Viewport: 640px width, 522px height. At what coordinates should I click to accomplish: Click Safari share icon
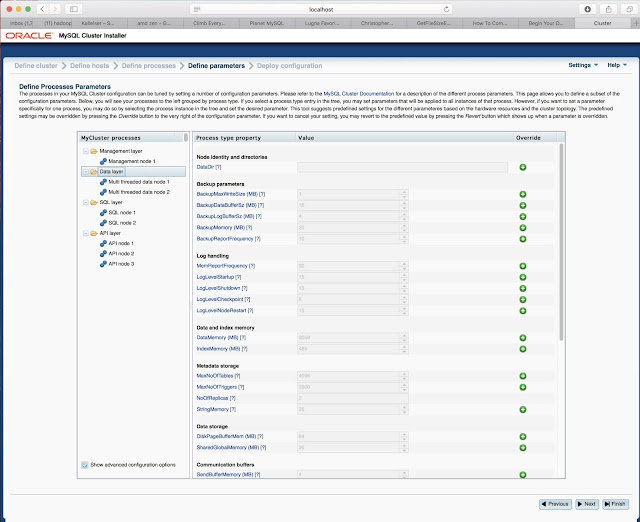pos(609,9)
